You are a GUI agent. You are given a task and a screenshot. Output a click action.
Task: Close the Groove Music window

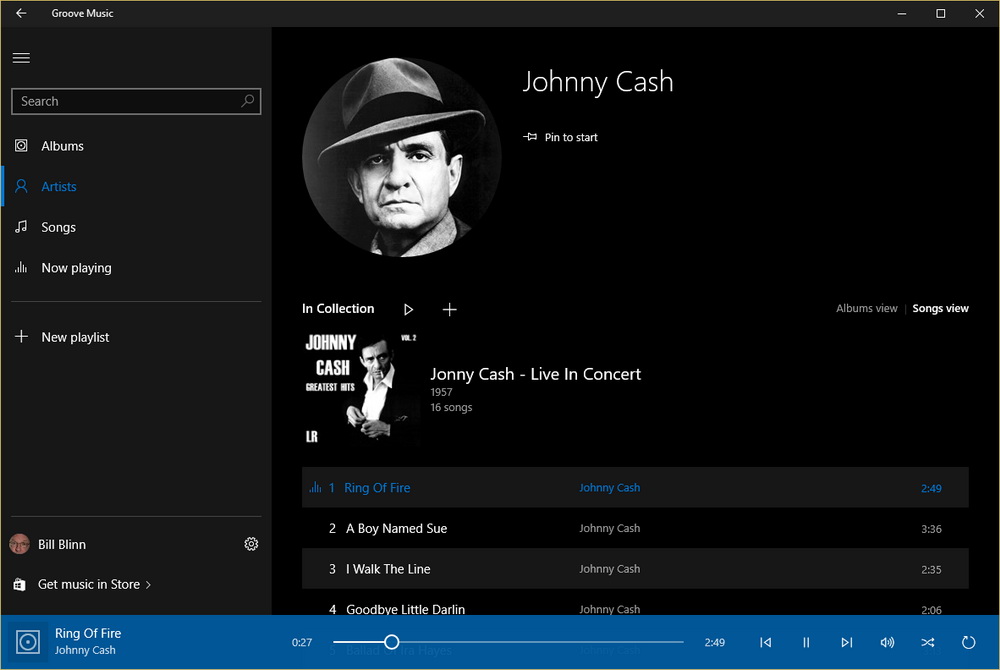(980, 13)
